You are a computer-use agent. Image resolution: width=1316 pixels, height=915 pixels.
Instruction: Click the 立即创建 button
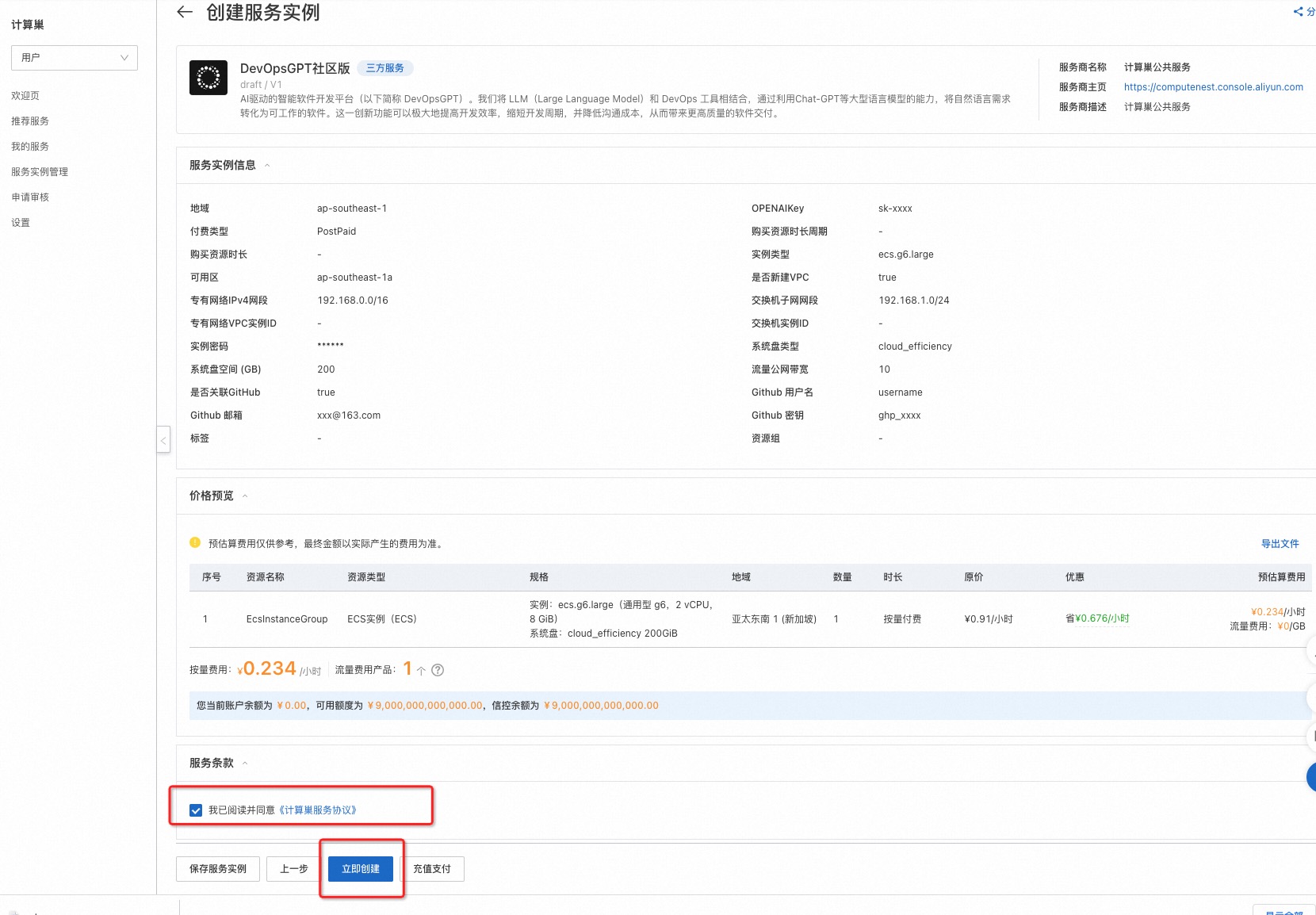click(x=361, y=869)
